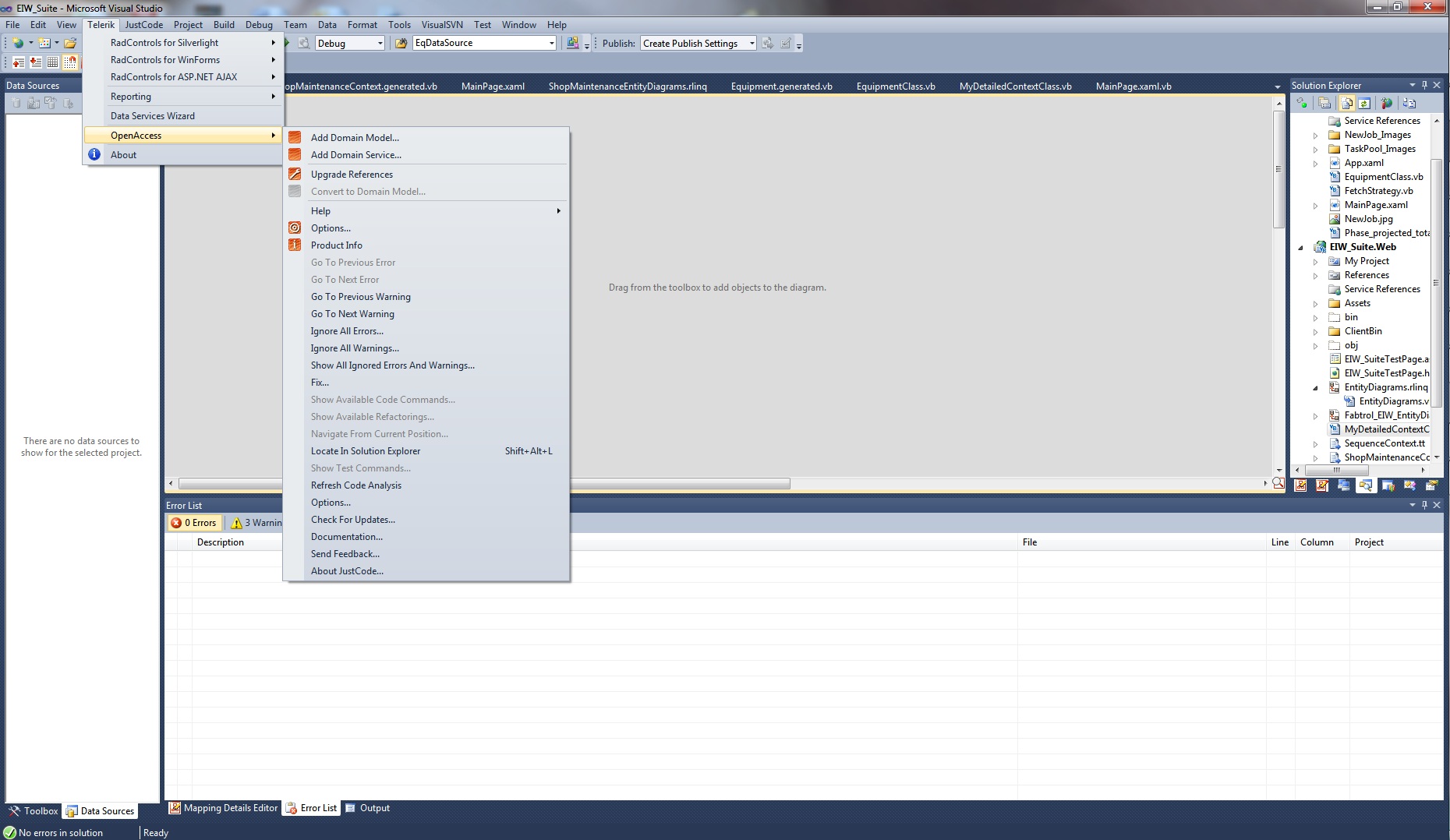Click the Add Domain Model orange icon
Screen dimensions: 1450x840
(295, 138)
